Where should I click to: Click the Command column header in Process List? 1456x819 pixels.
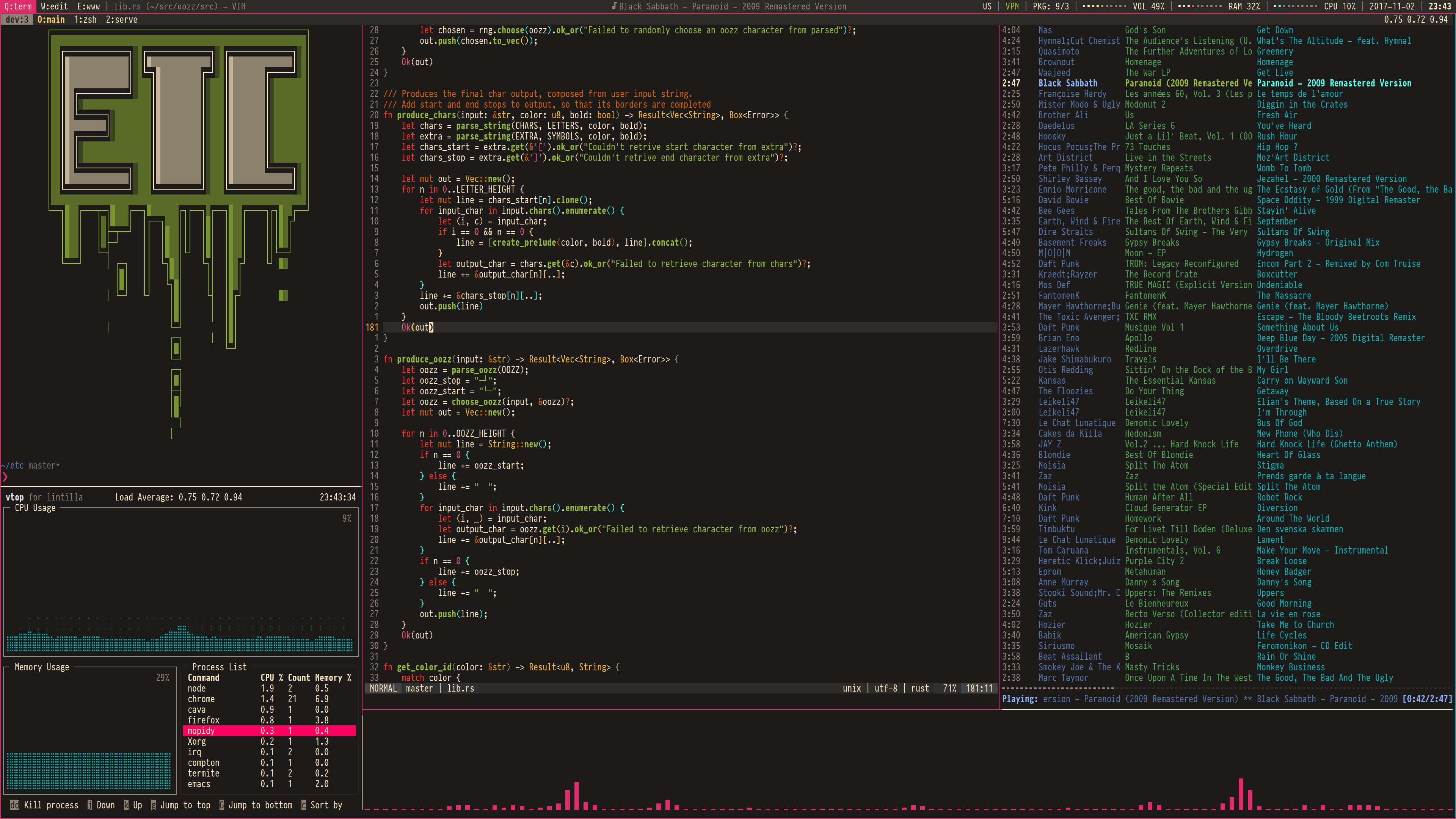(204, 677)
